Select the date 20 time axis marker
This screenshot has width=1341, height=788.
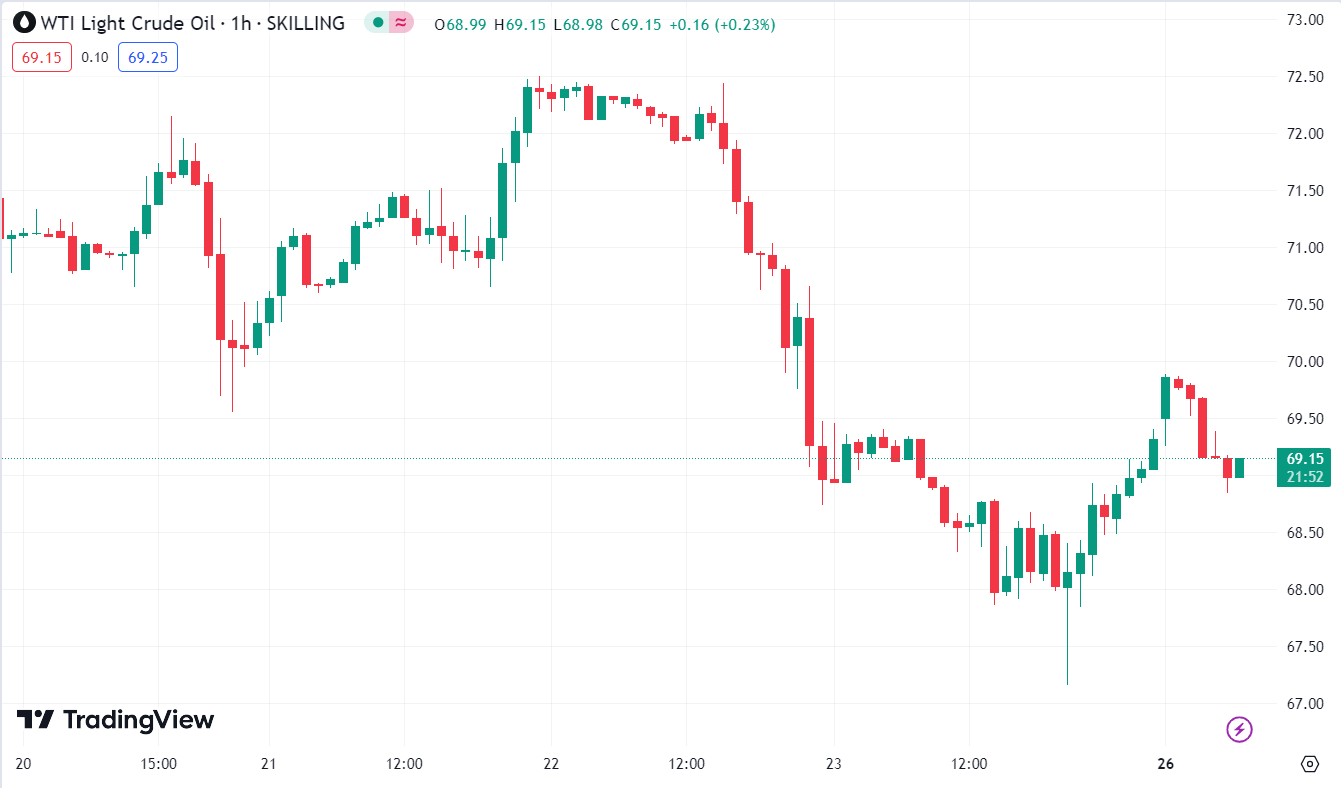[x=24, y=764]
